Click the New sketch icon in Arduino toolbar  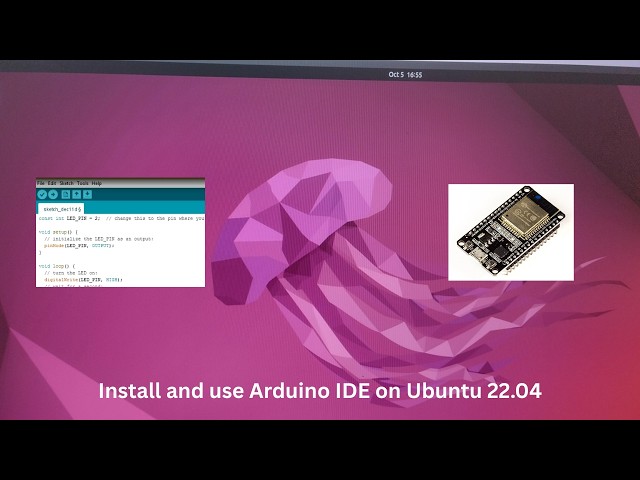[66, 194]
